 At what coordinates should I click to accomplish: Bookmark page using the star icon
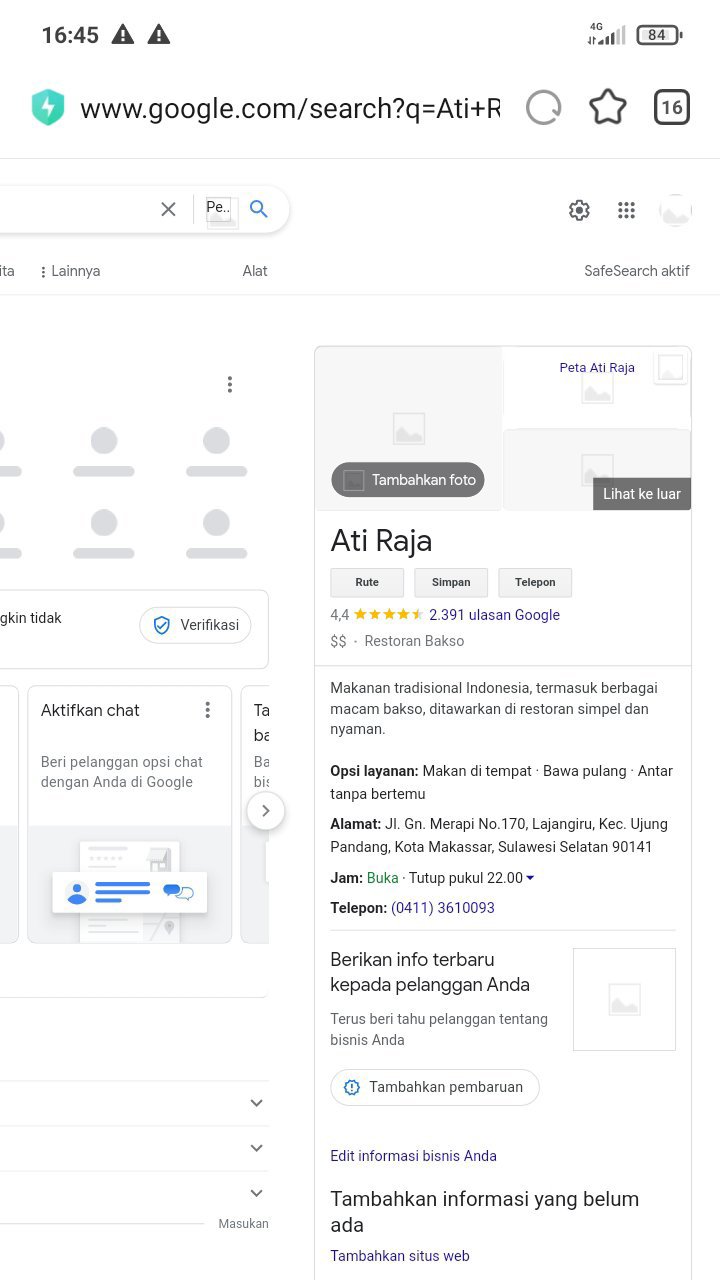coord(608,108)
